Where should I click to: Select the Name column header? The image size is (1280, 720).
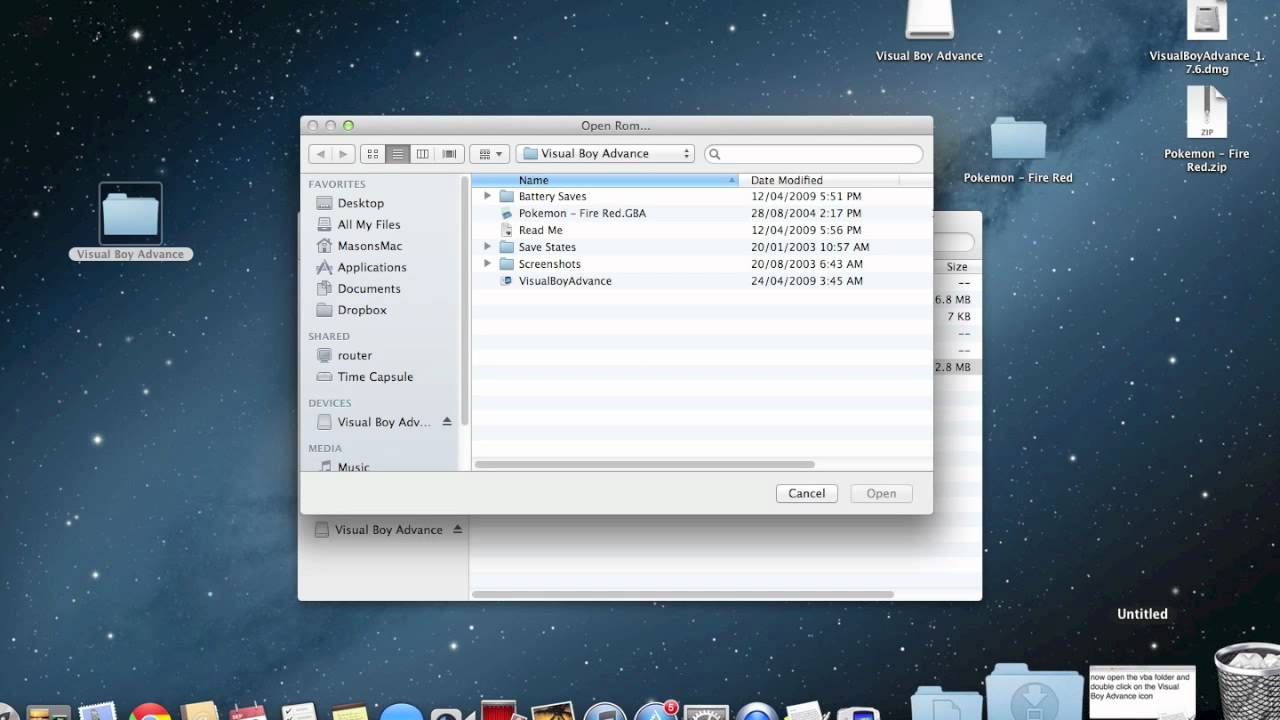click(533, 180)
